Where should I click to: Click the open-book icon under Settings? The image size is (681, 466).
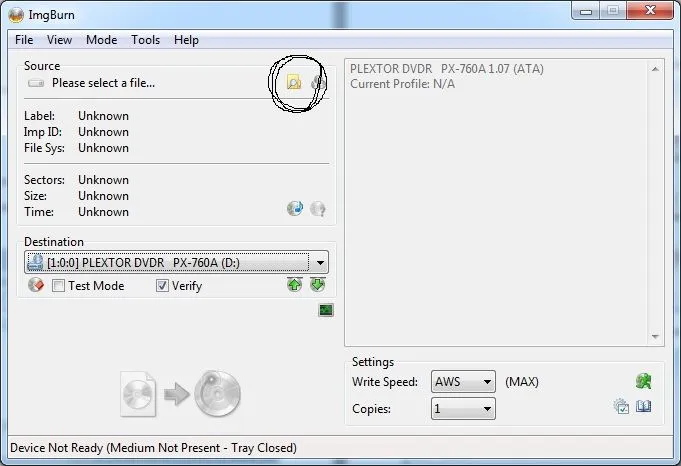click(644, 407)
